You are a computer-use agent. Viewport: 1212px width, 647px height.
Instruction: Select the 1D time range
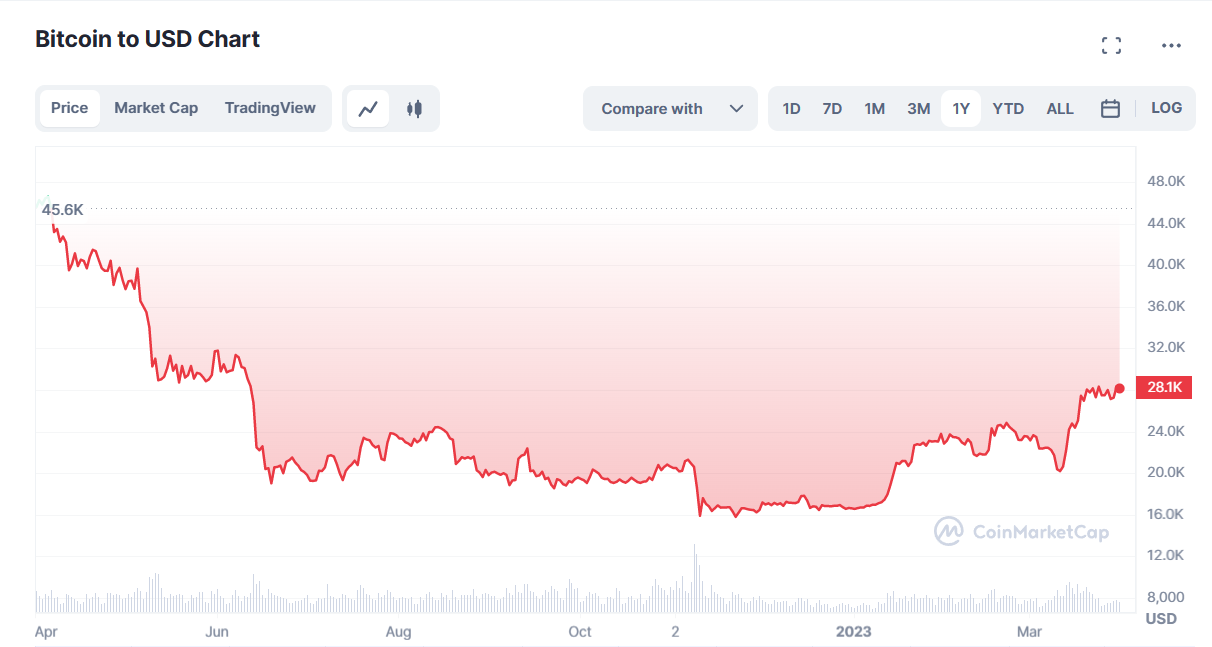[791, 109]
